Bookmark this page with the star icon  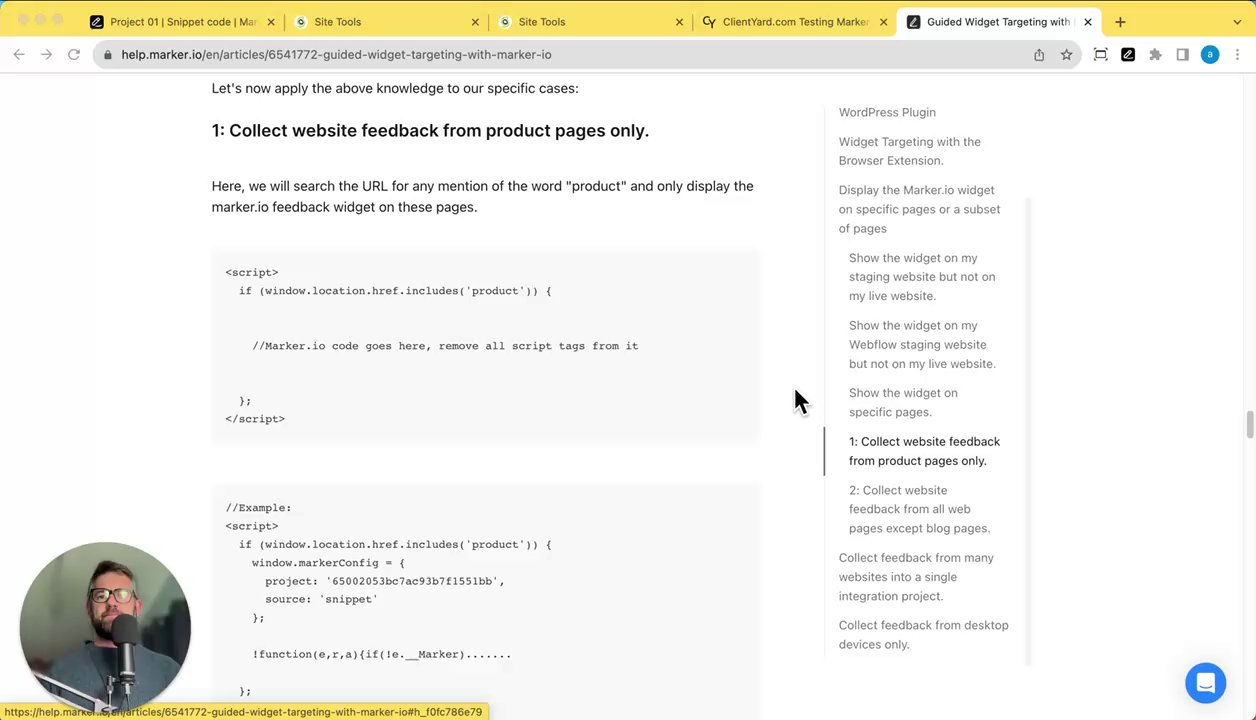1066,55
